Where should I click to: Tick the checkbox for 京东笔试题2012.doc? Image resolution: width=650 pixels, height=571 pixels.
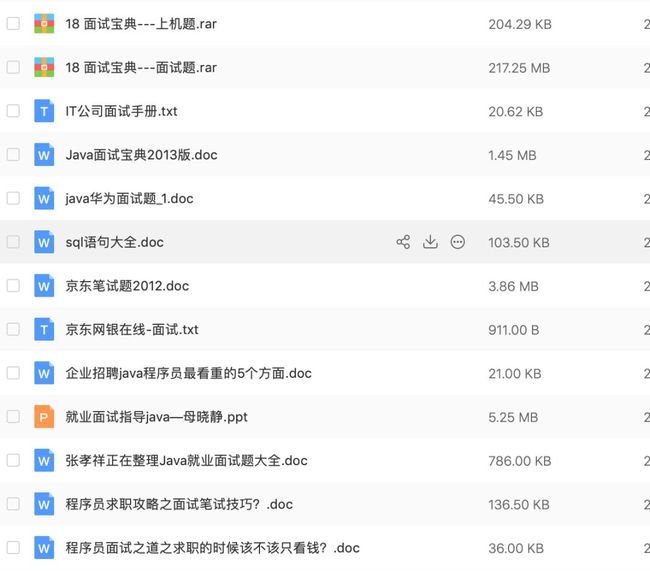[x=13, y=286]
